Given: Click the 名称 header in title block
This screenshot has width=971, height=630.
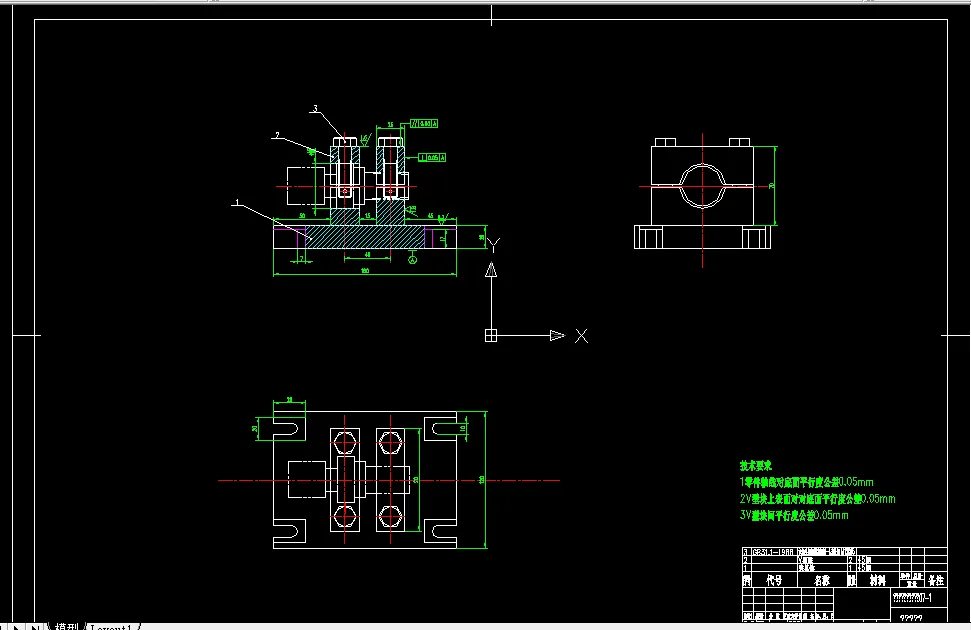Looking at the screenshot, I should point(821,580).
